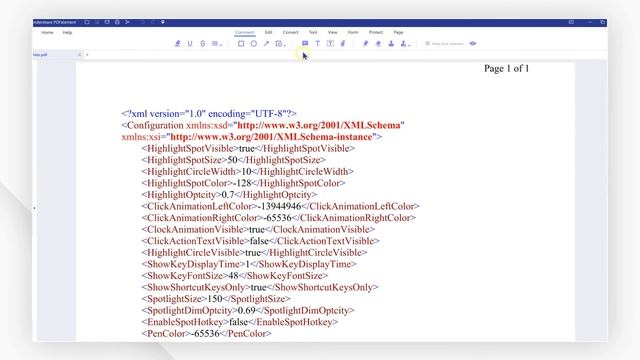Image resolution: width=640 pixels, height=360 pixels.
Task: Pick the Oval shape tool
Action: (253, 43)
